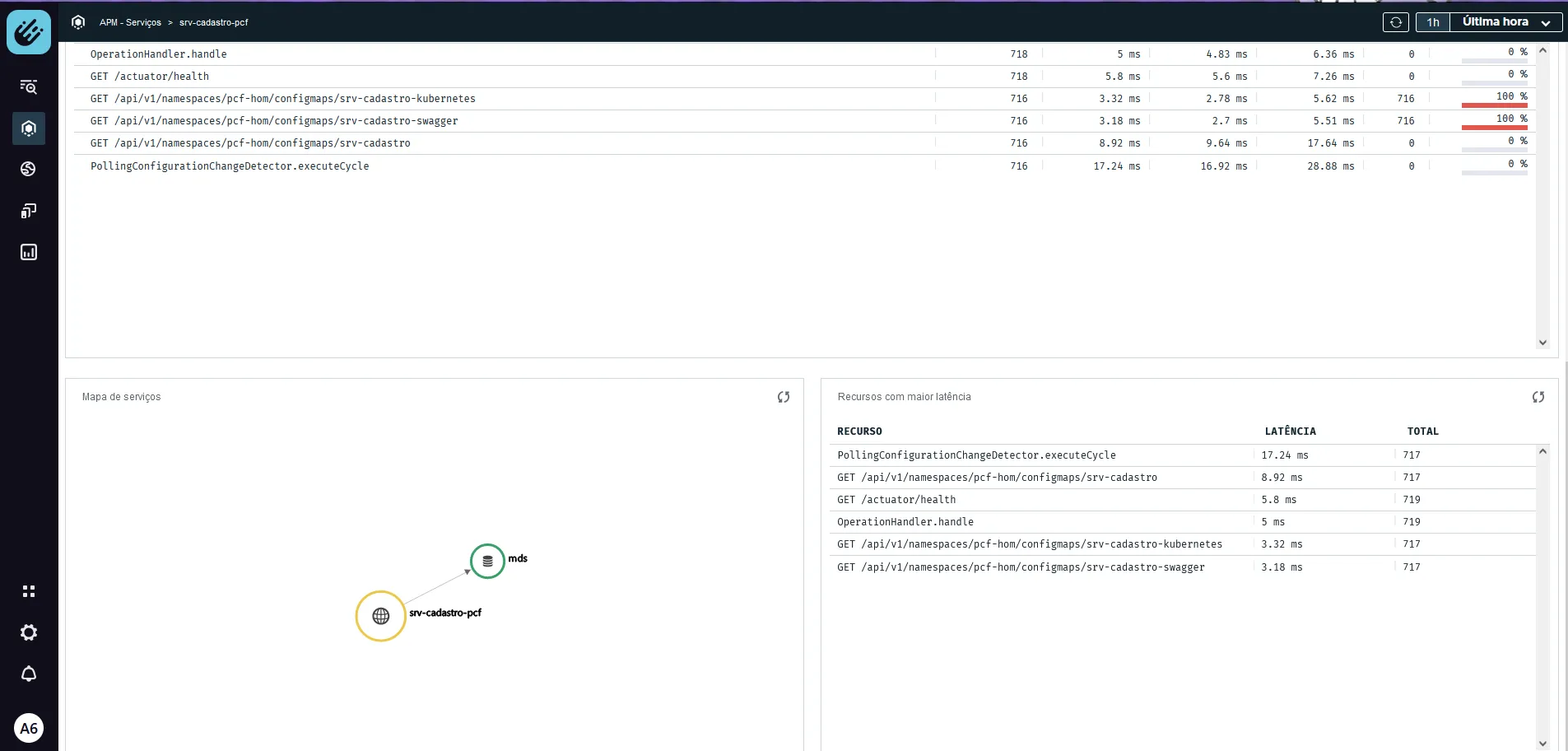This screenshot has height=751, width=1568.
Task: Select the srv-cadastro-pcf globe node
Action: [380, 616]
